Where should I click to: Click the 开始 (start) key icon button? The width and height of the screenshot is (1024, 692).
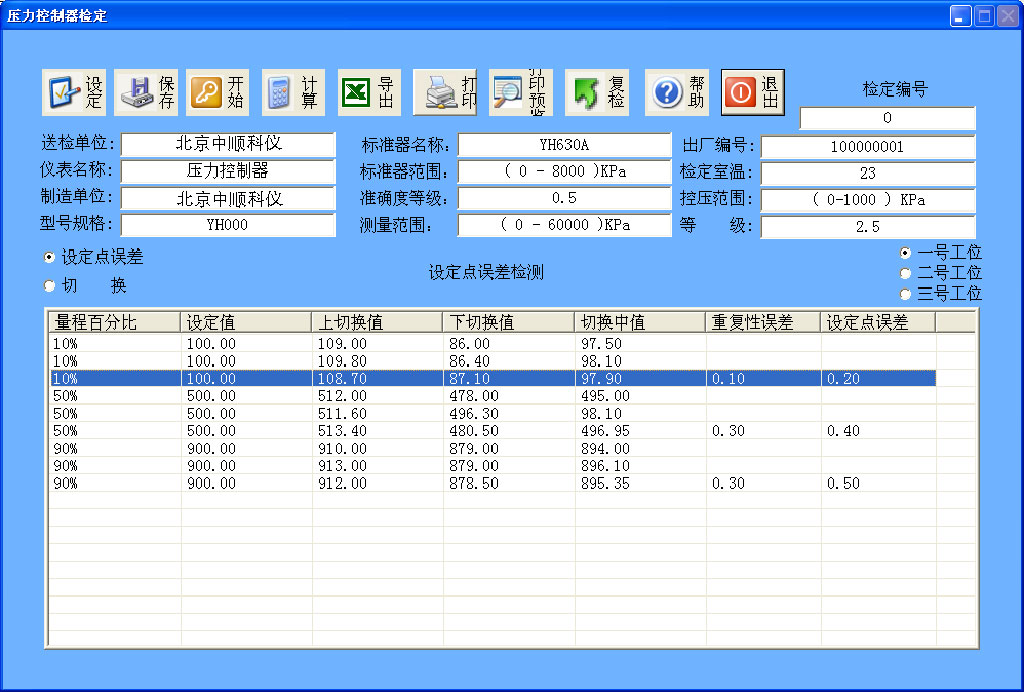coord(217,93)
